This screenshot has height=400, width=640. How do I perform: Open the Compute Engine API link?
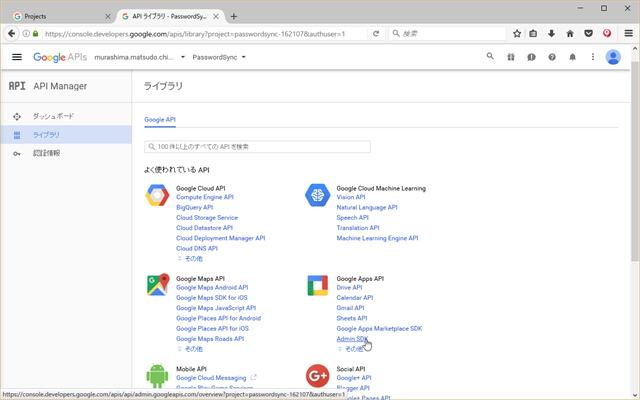pyautogui.click(x=205, y=197)
